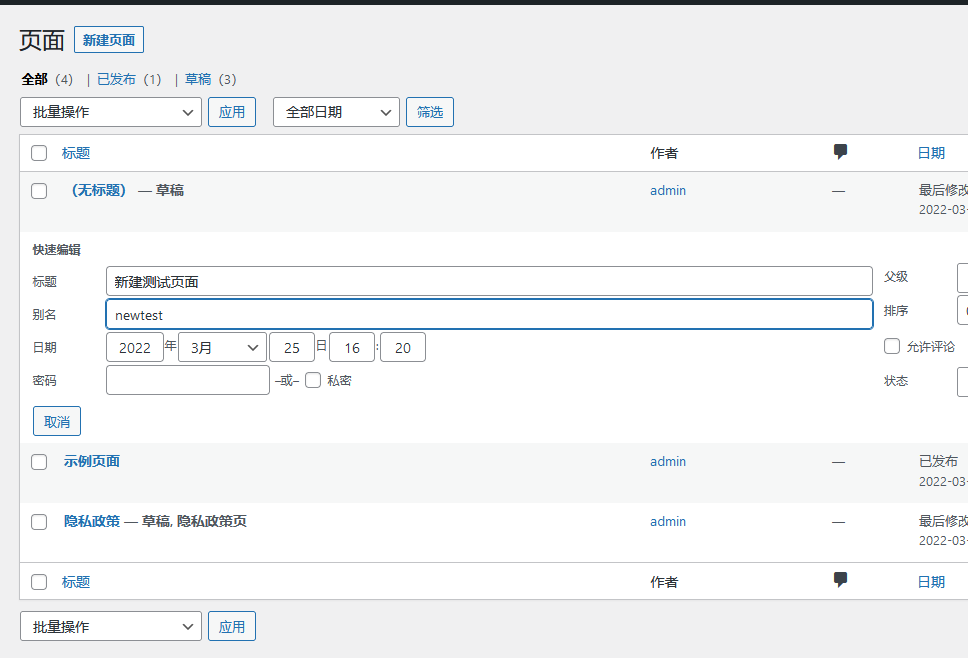Enable the 允许评论 checkbox in quick edit
The height and width of the screenshot is (658, 968).
click(x=891, y=346)
